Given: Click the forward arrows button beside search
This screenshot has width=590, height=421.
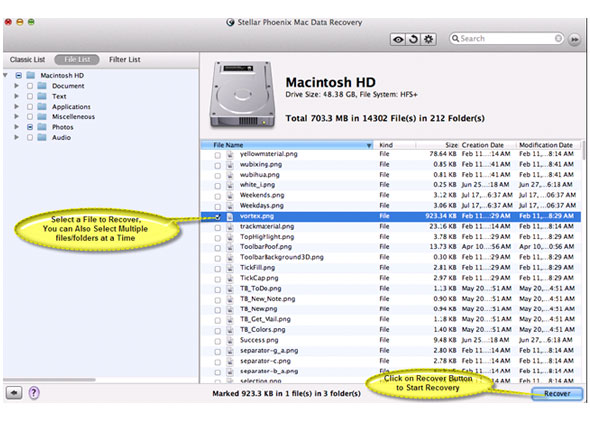Looking at the screenshot, I should tap(574, 39).
